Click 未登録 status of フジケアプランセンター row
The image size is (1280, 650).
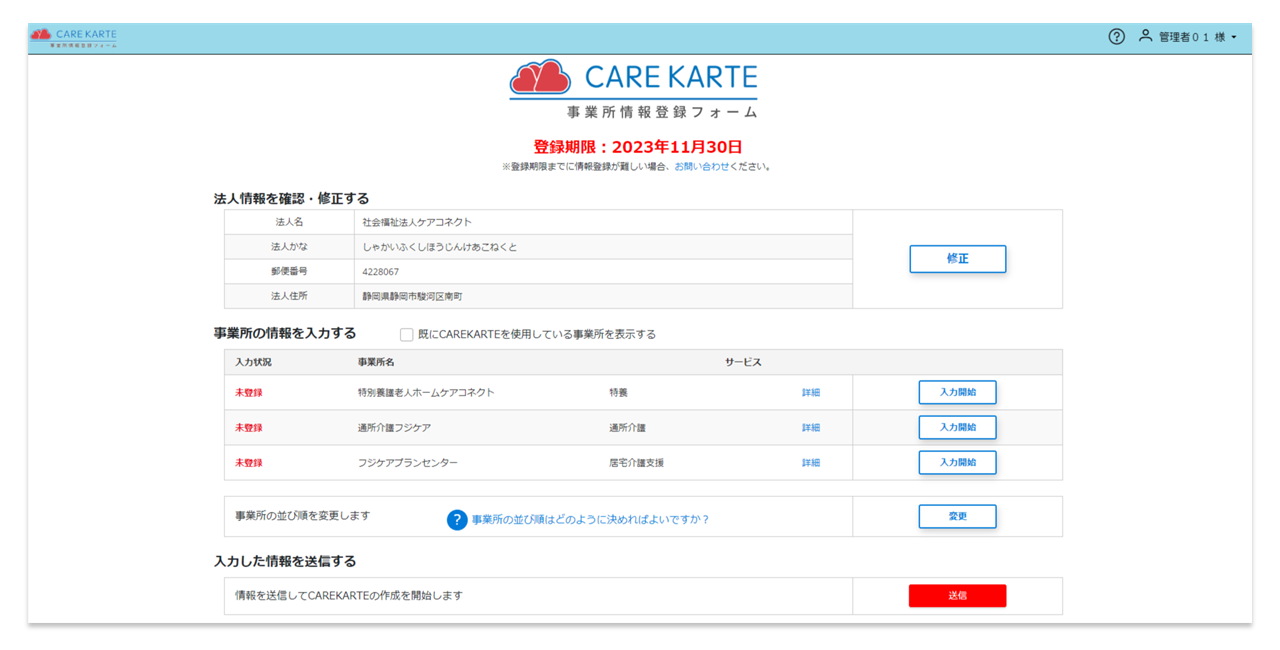(x=249, y=463)
